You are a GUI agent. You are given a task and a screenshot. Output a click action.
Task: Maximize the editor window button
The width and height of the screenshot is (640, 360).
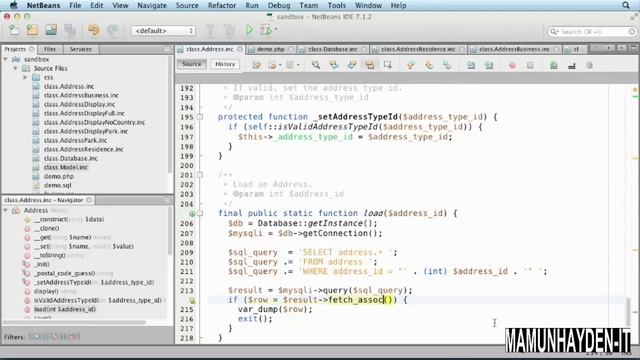(633, 48)
